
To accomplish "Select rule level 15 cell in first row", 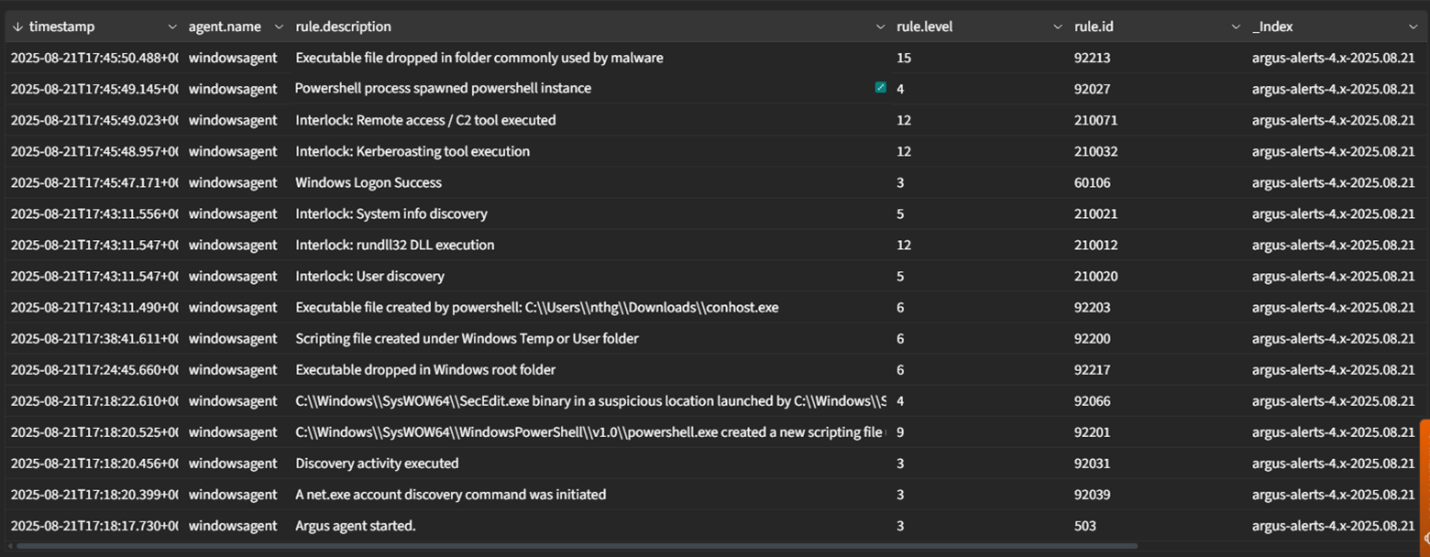I will pyautogui.click(x=904, y=58).
